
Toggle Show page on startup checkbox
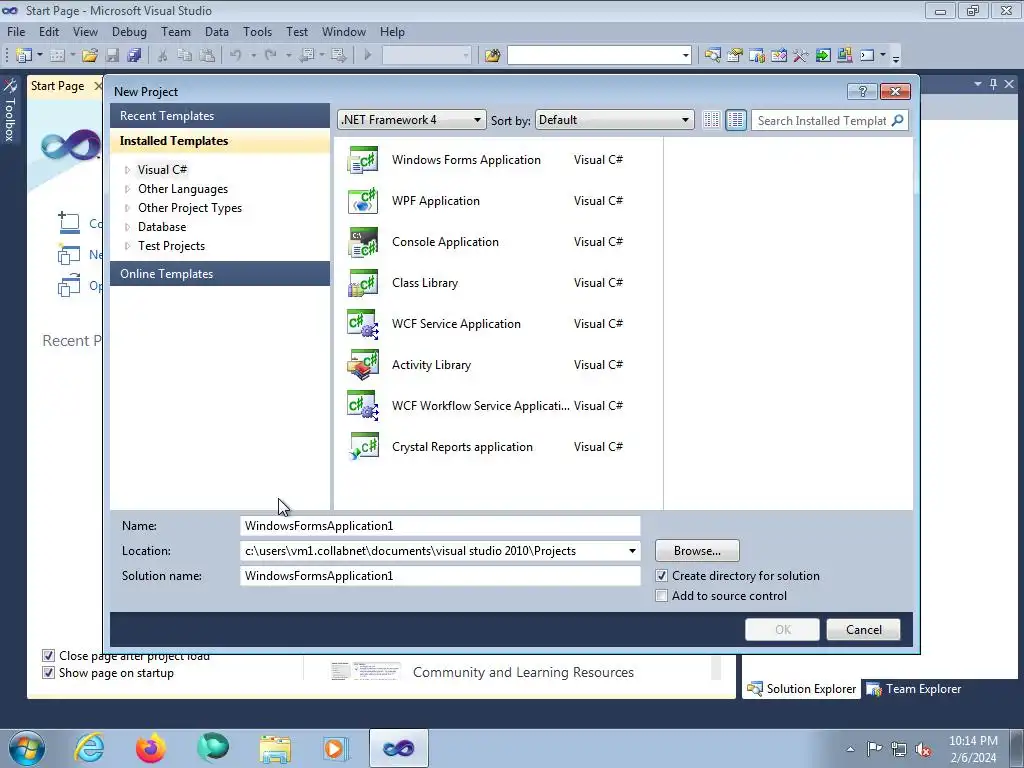48,673
